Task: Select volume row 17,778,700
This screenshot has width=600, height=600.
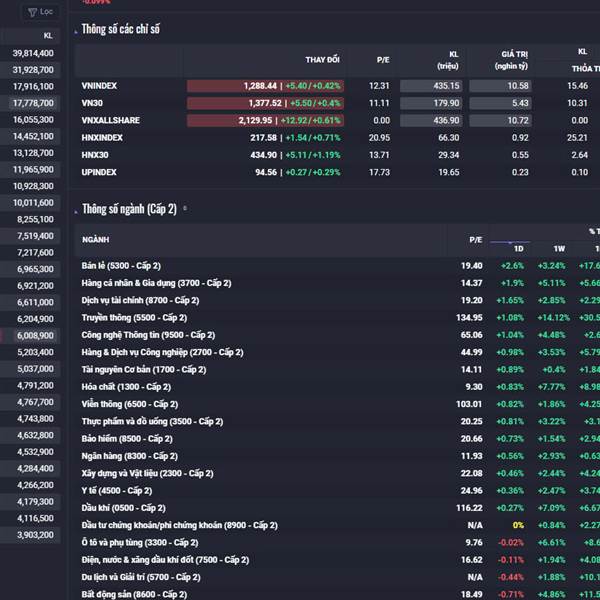Action: coord(31,103)
